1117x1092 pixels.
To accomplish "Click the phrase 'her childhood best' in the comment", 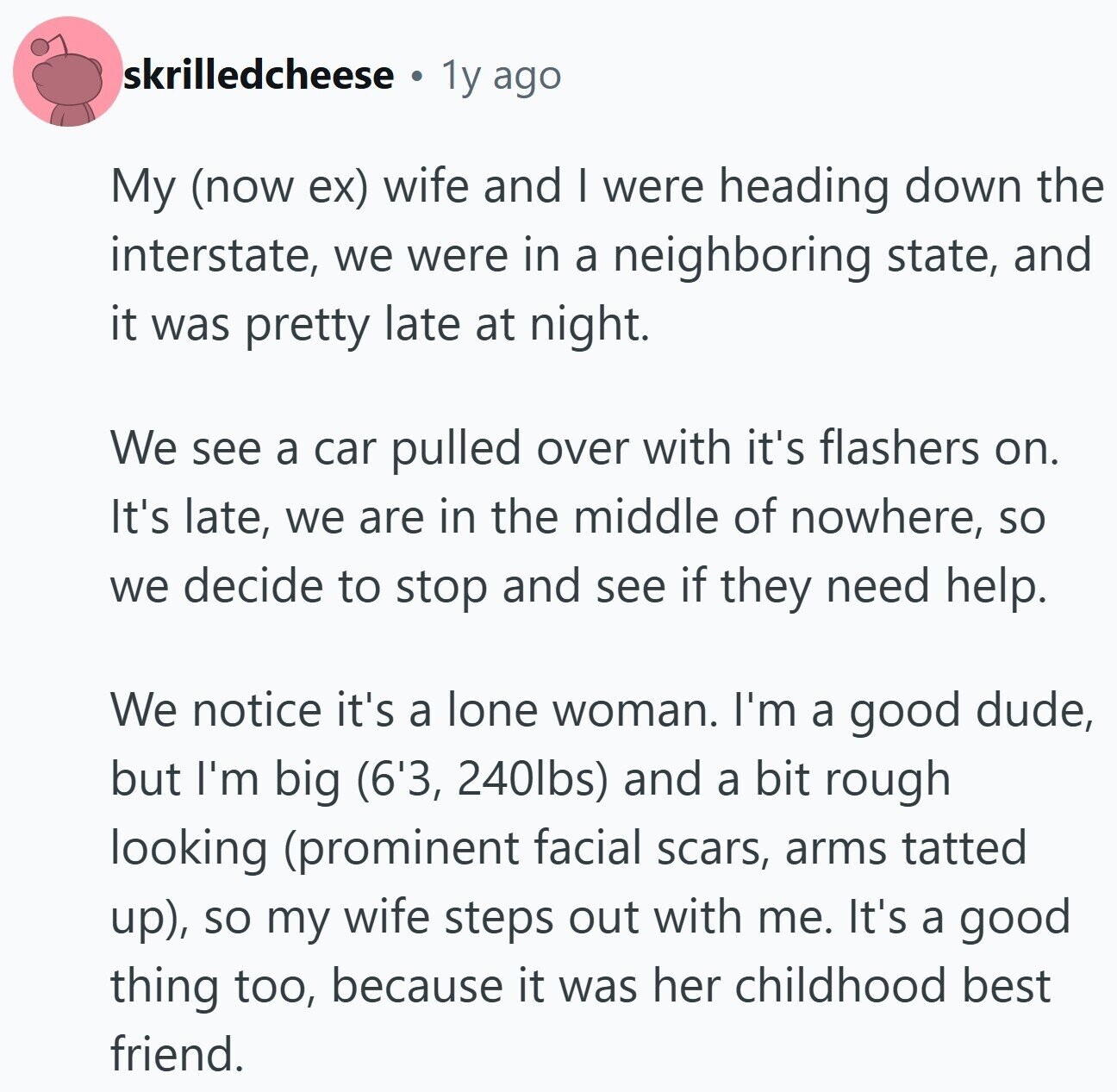I will coord(895,987).
